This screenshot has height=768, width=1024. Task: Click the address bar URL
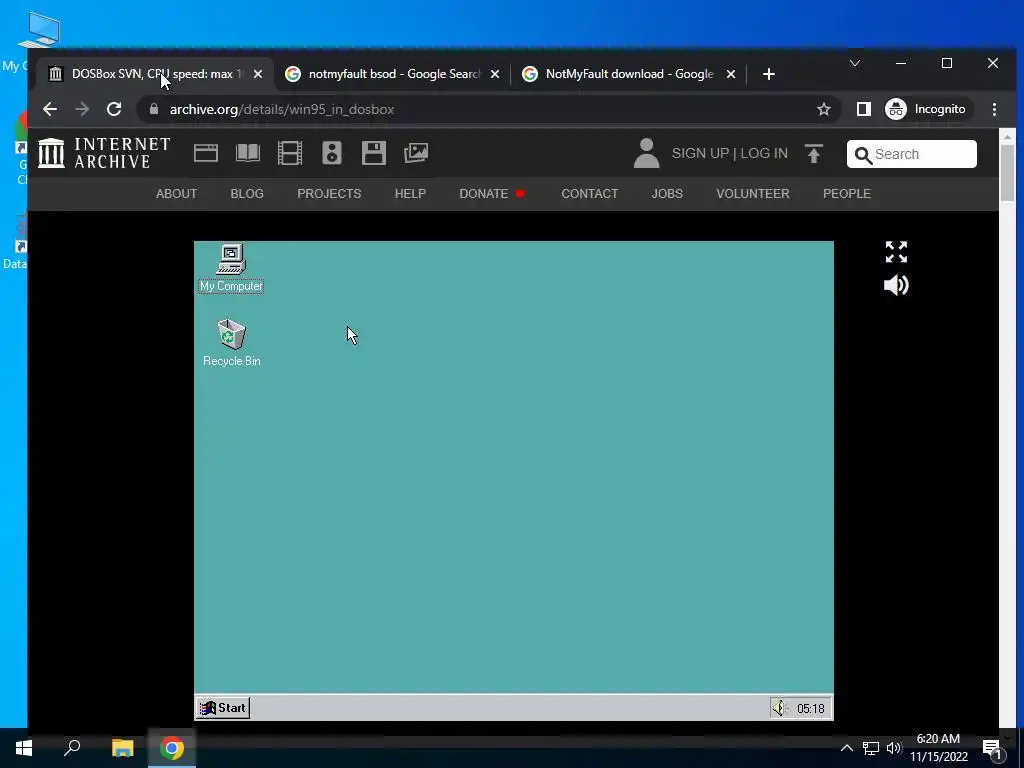pos(281,109)
